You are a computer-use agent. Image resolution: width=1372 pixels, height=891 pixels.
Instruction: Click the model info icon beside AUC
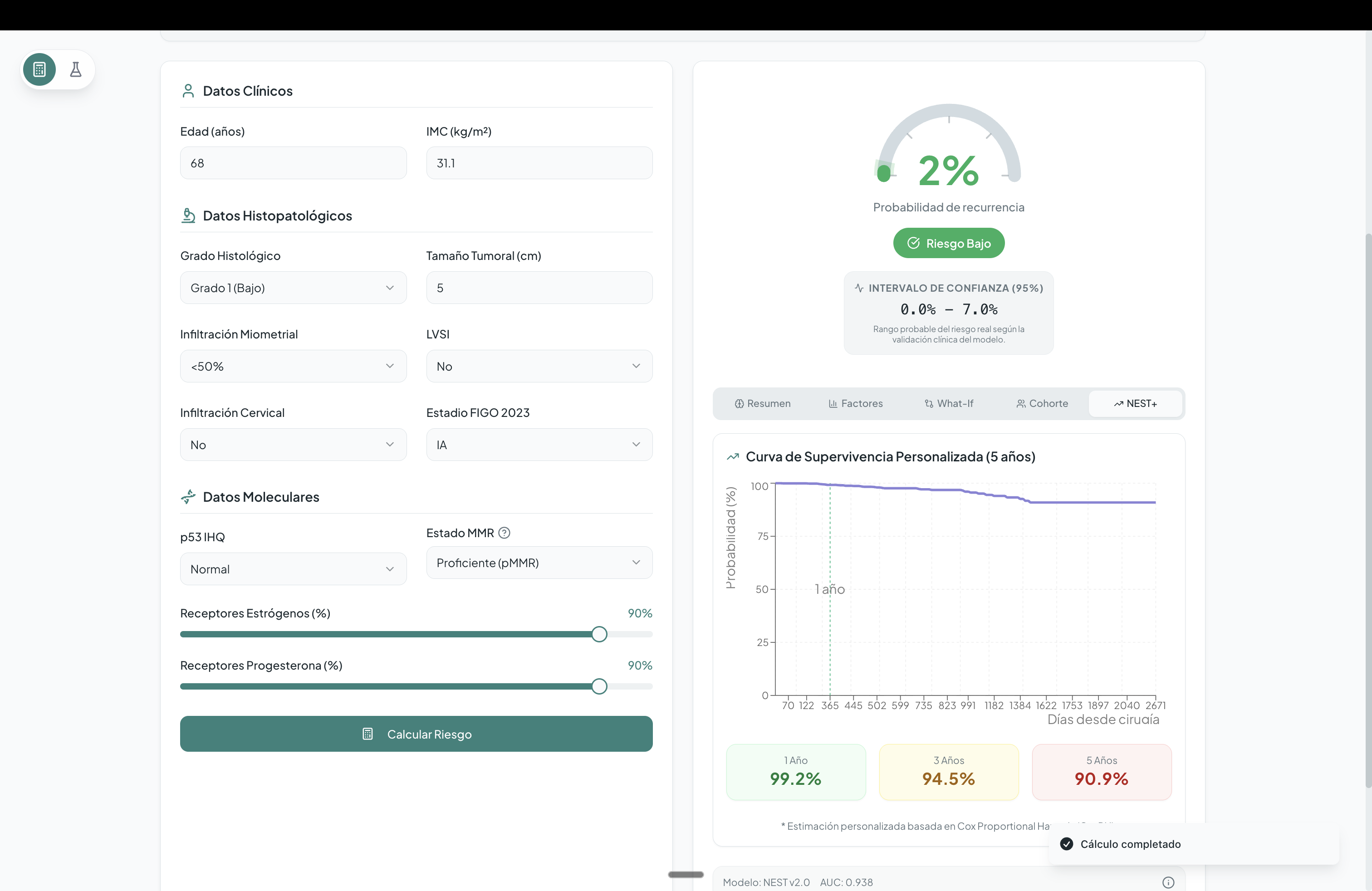(x=1168, y=882)
